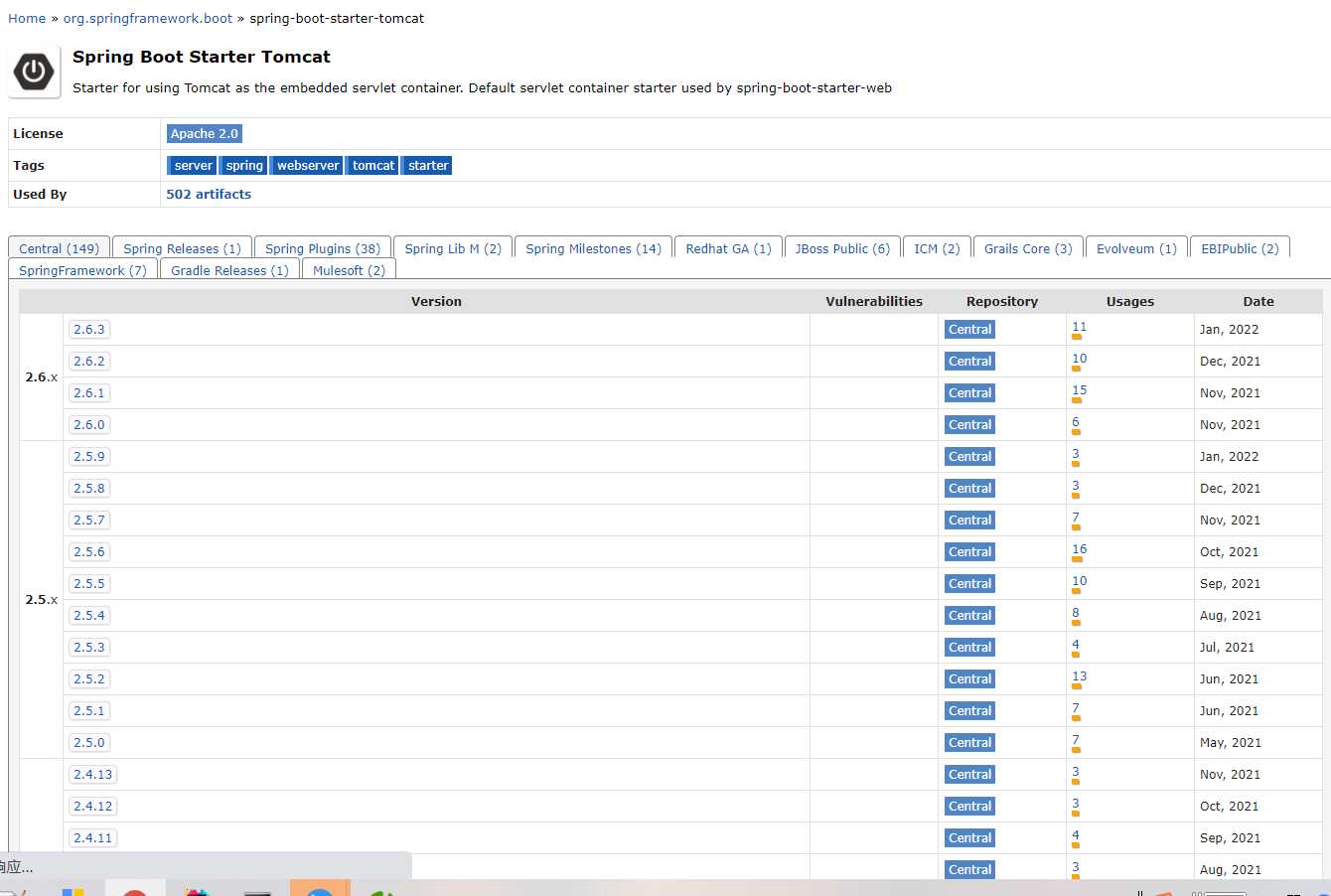The width and height of the screenshot is (1331, 896).
Task: Switch to the Spring Milestones repository tab
Action: (593, 248)
